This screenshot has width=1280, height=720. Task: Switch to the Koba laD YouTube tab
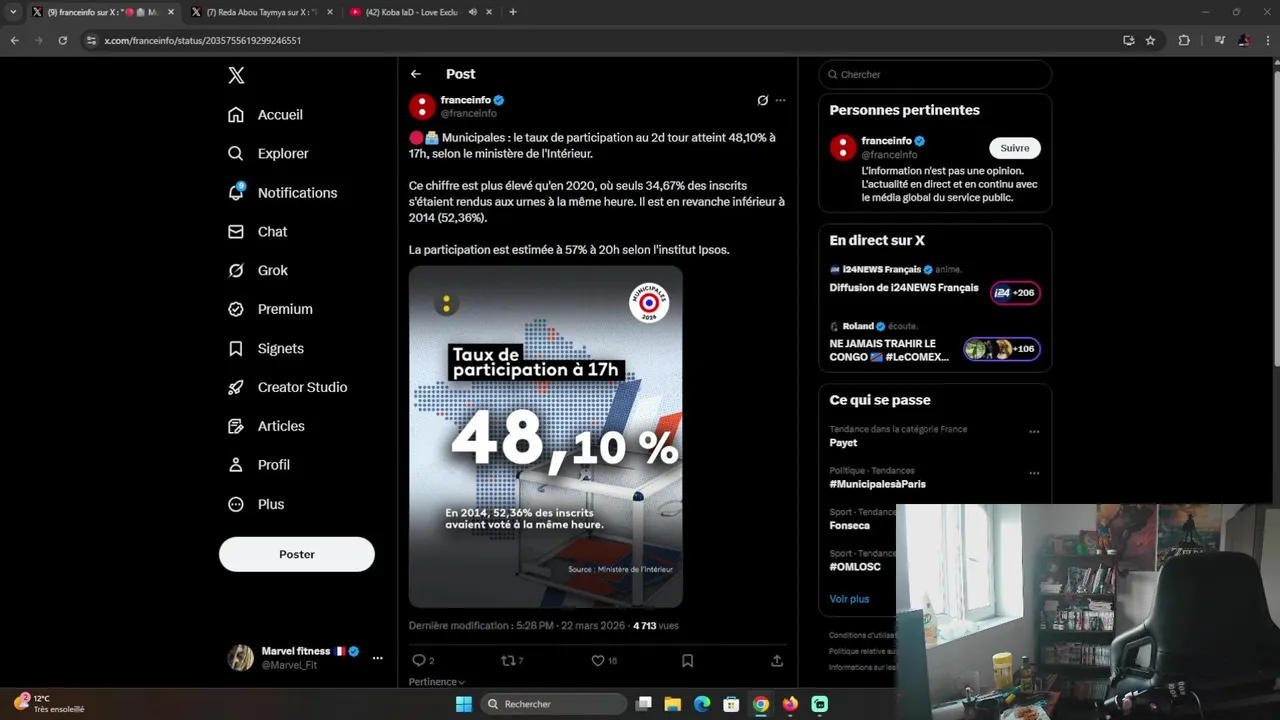pos(418,12)
